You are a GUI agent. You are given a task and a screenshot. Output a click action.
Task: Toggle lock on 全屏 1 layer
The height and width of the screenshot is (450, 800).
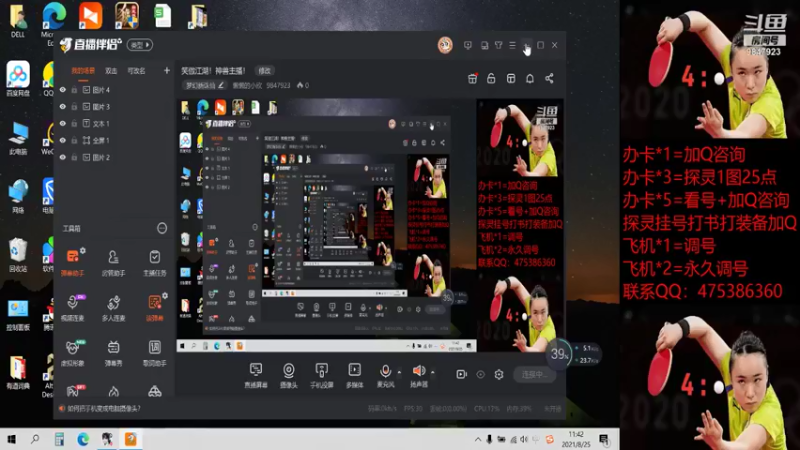pyautogui.click(x=74, y=140)
